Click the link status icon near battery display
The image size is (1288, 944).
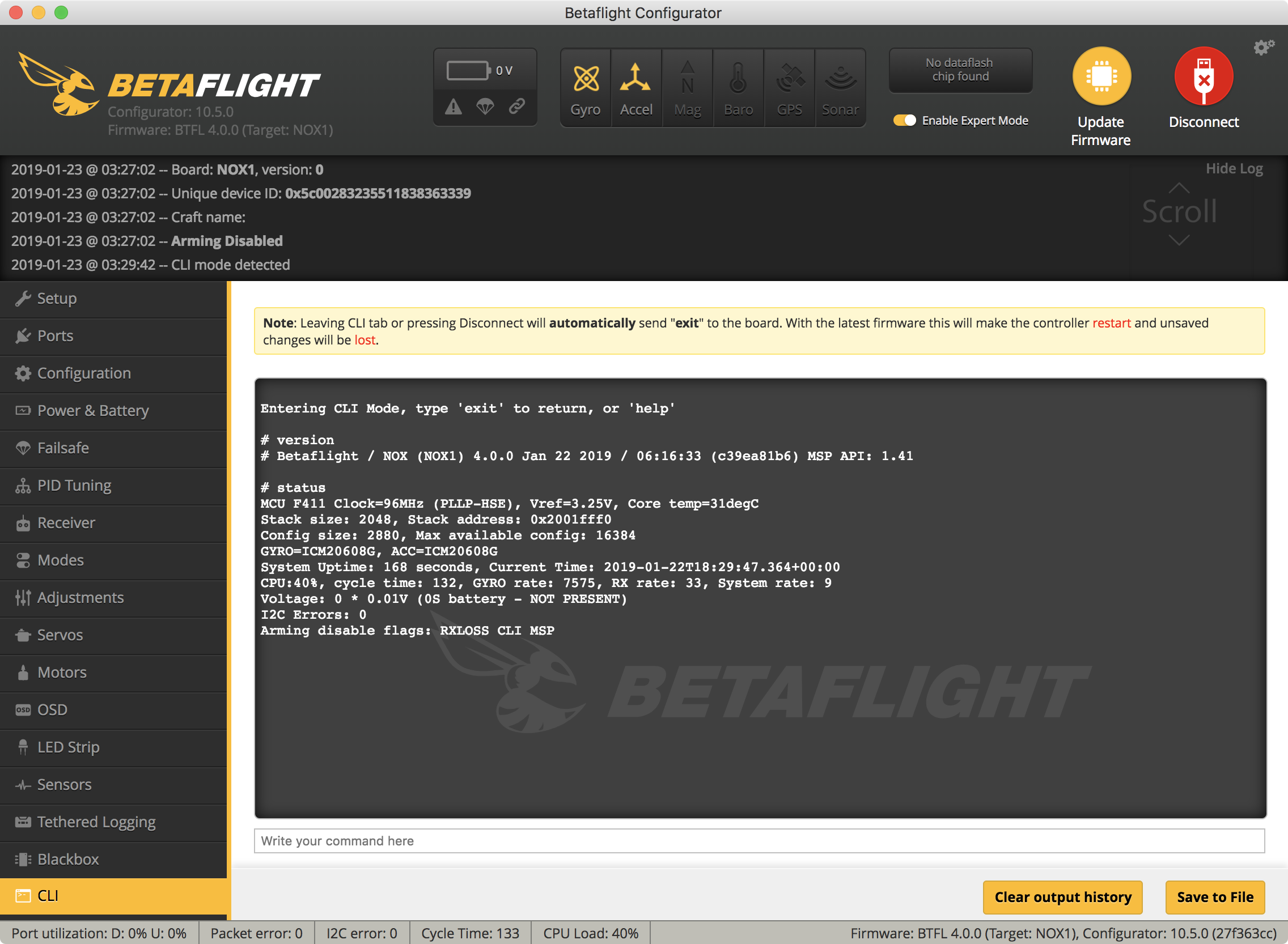pyautogui.click(x=517, y=107)
